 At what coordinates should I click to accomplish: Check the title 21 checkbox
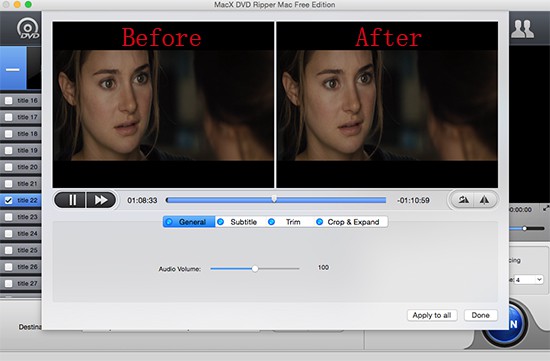[x=8, y=183]
